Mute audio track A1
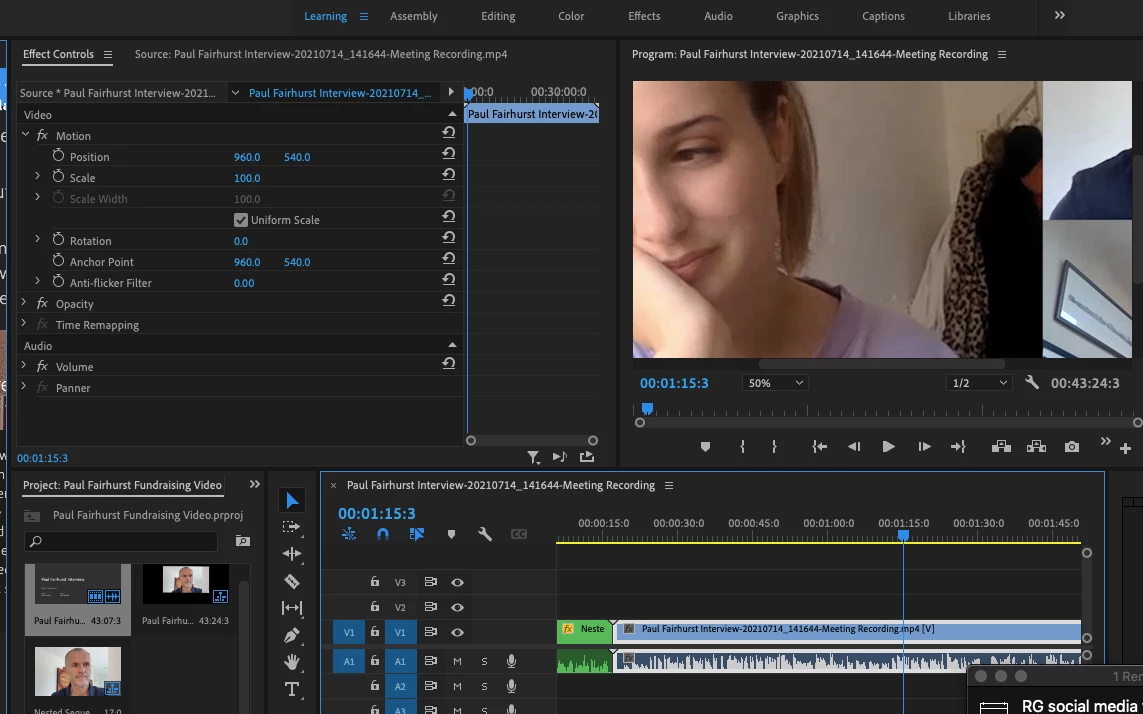The width and height of the screenshot is (1143, 714). click(457, 661)
